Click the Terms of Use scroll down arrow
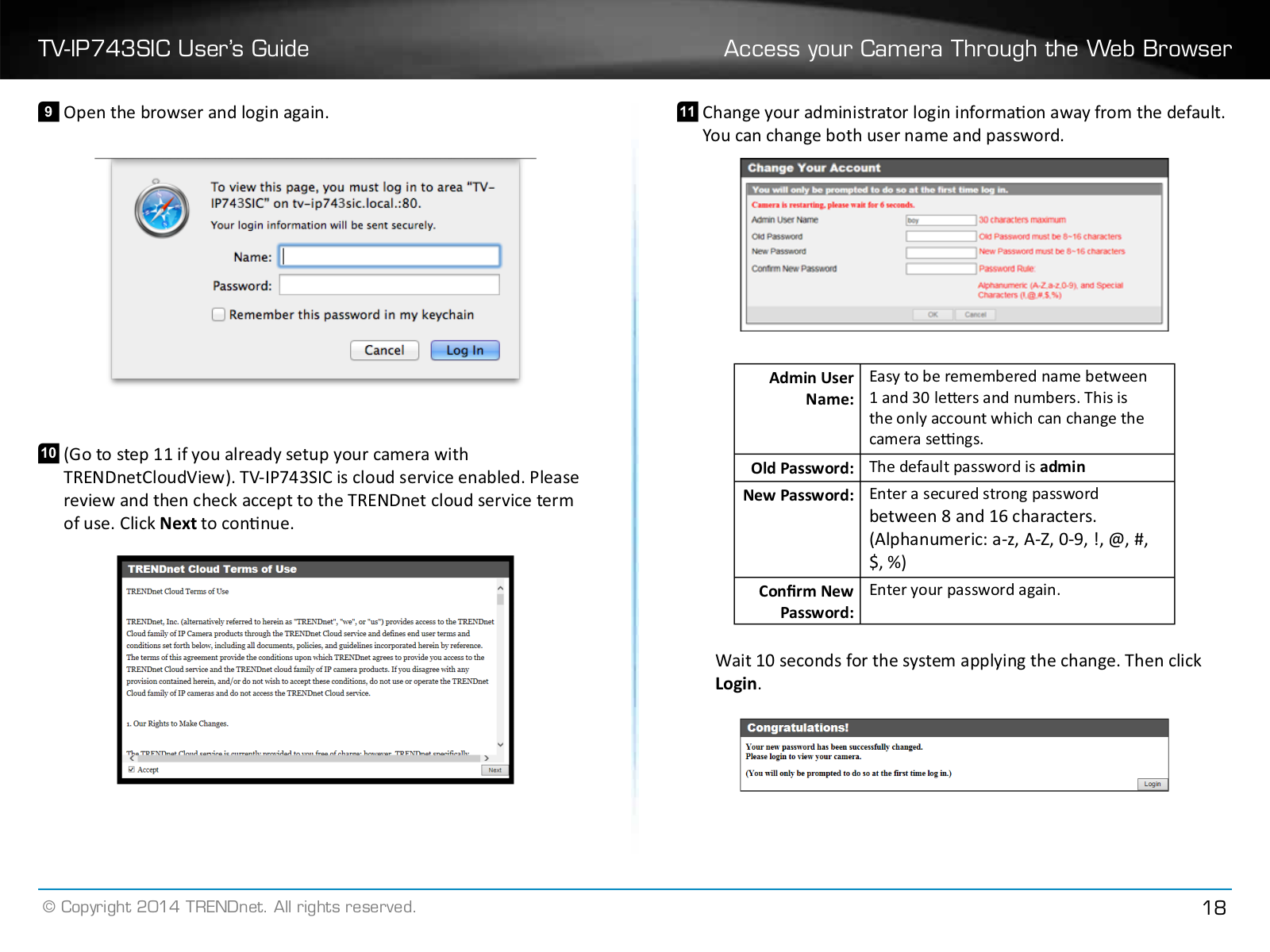 point(501,744)
